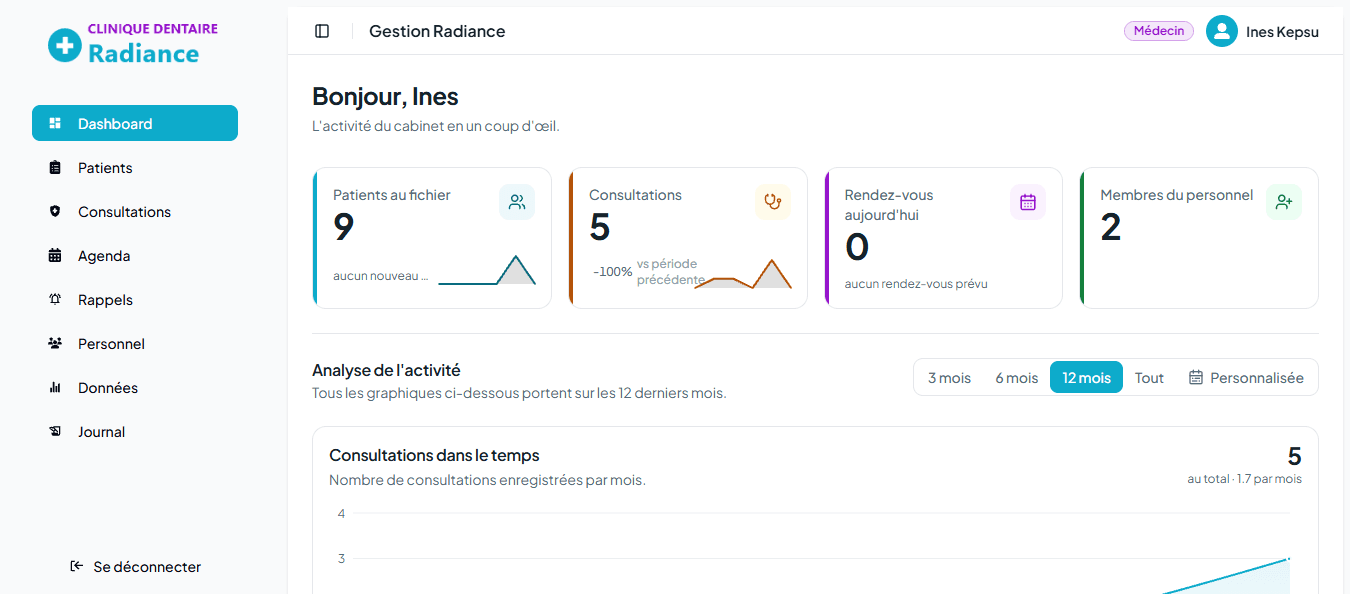Go to the Rappels section
Viewport: 1350px width, 594px height.
click(x=135, y=299)
